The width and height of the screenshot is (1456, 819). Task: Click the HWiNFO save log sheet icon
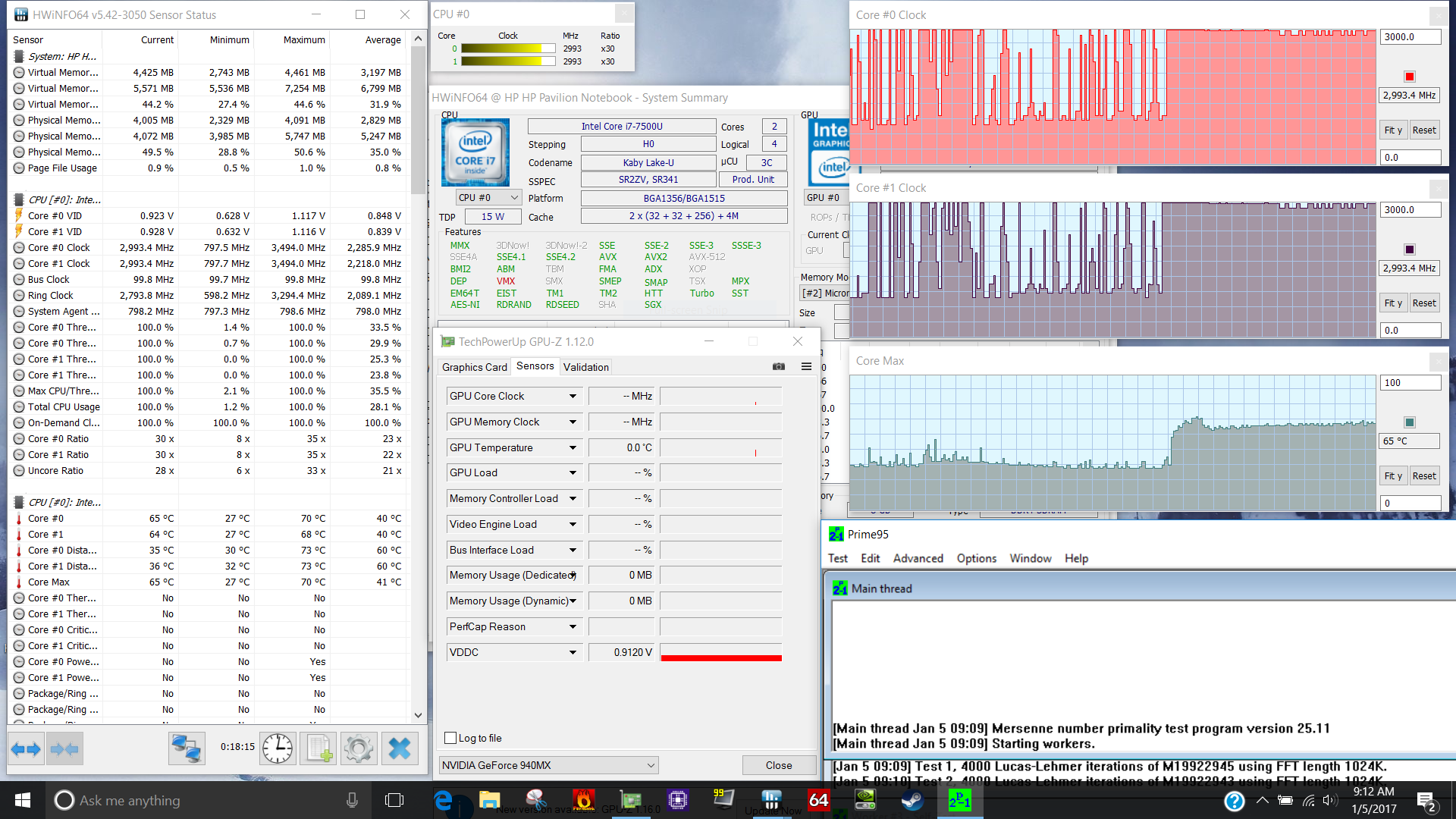point(318,749)
